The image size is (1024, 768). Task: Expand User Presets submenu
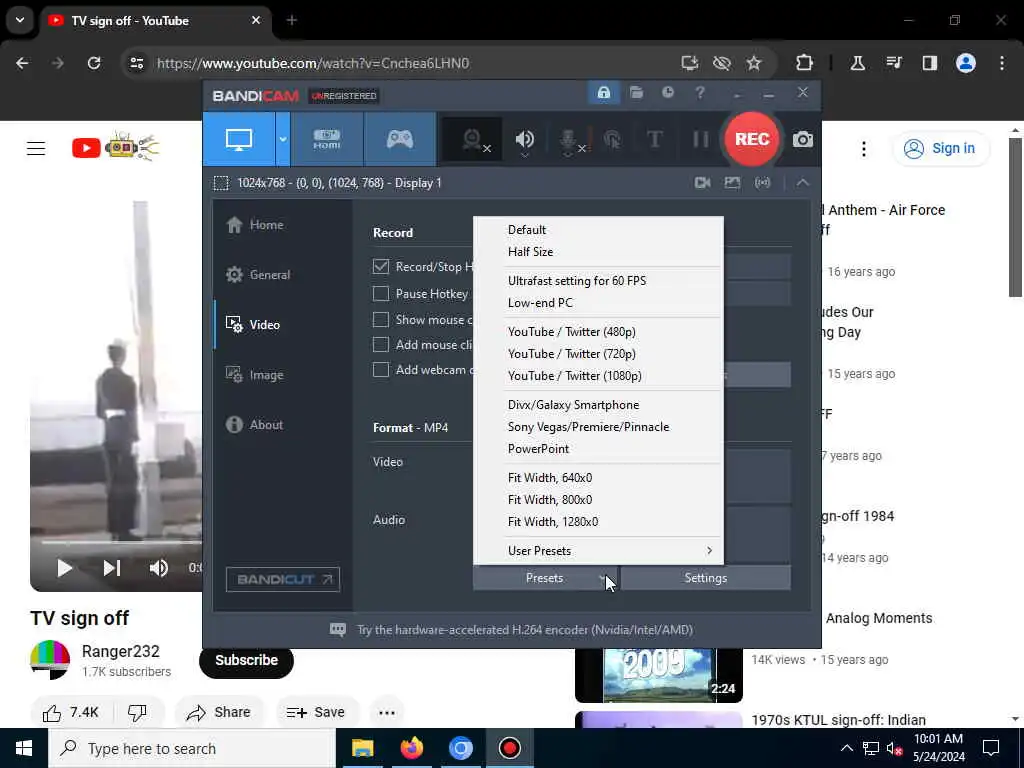tap(599, 551)
